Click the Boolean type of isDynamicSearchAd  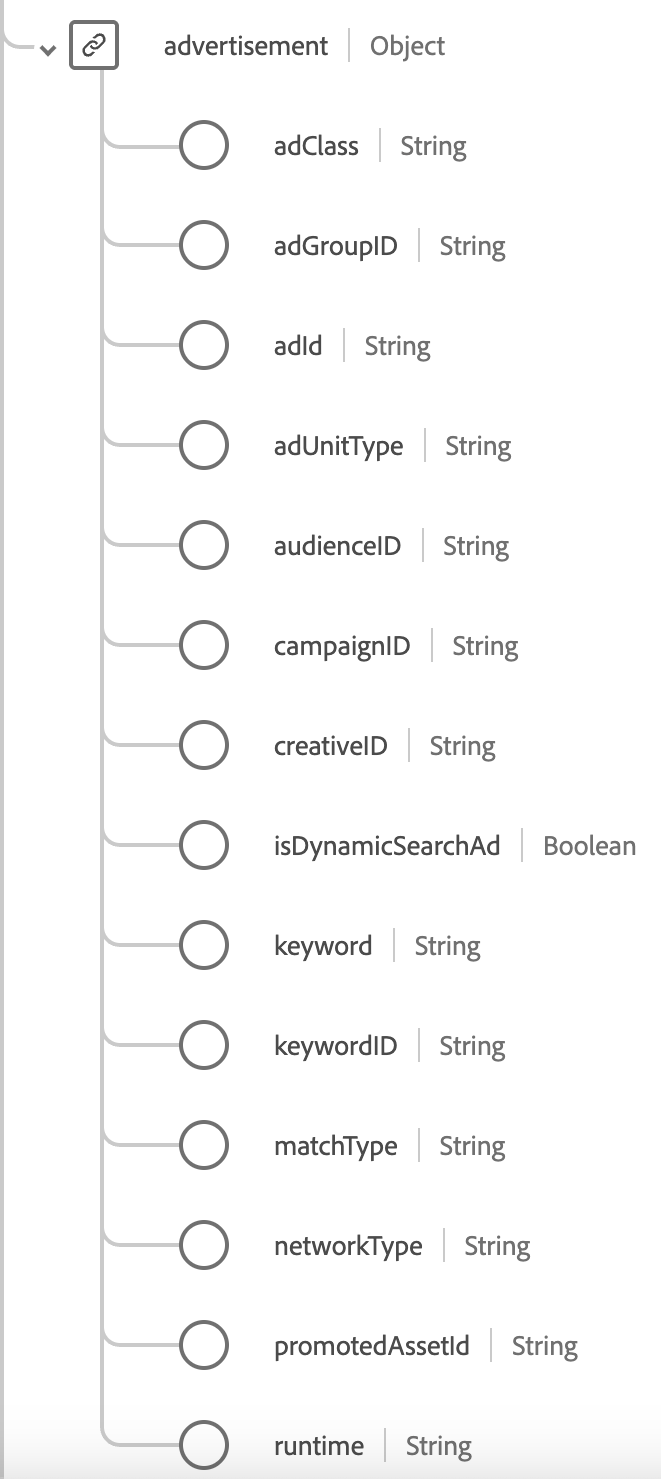coord(589,846)
